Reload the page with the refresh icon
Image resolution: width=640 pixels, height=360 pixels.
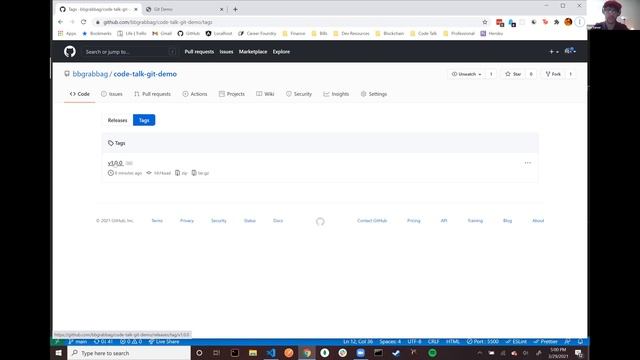point(84,22)
